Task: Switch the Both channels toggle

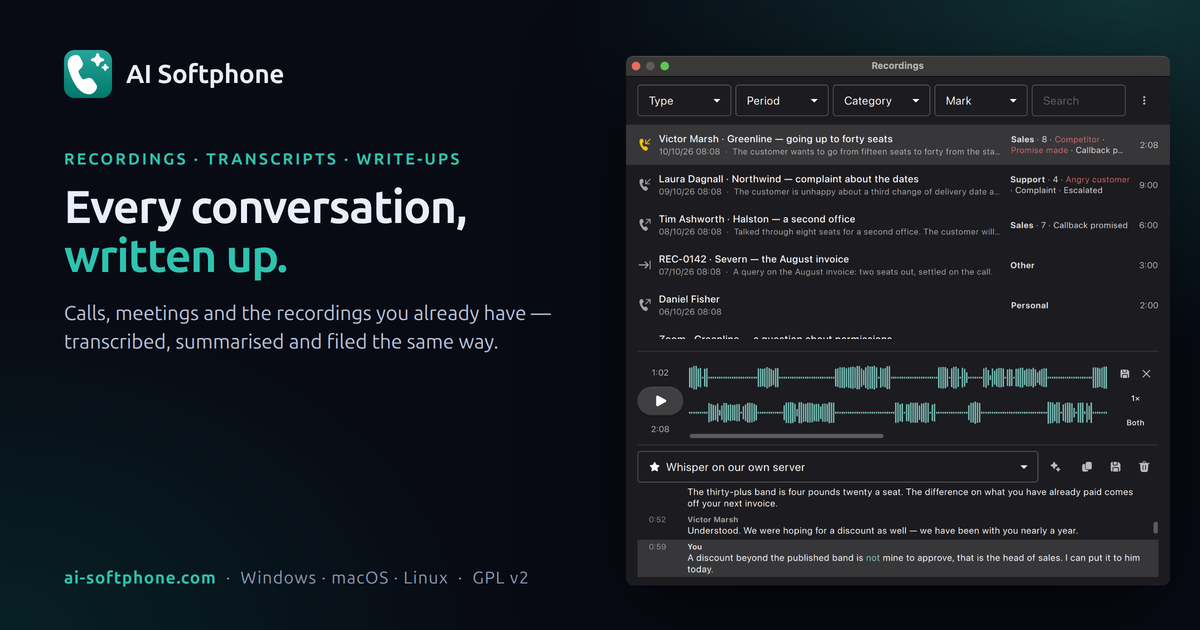Action: click(1136, 423)
